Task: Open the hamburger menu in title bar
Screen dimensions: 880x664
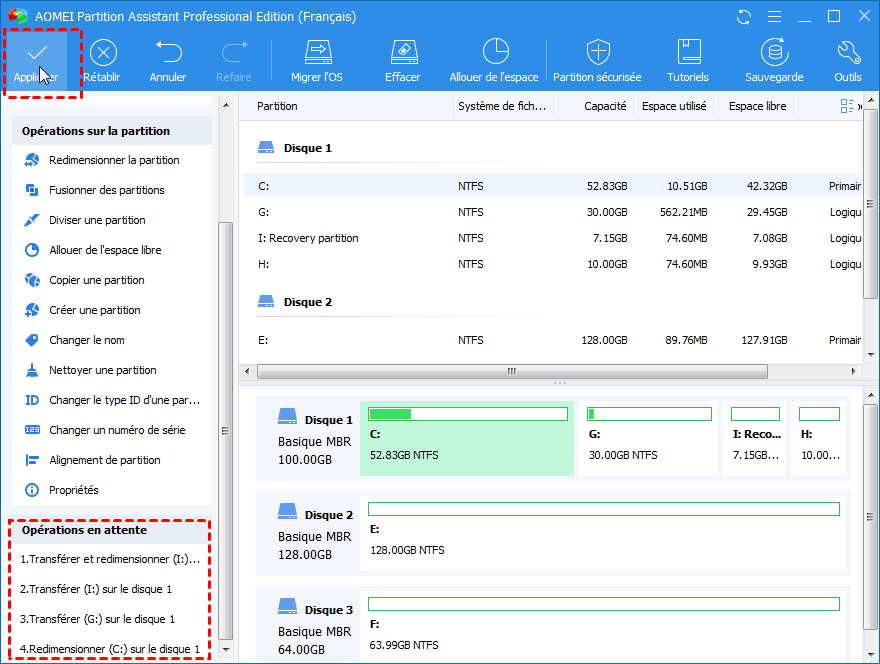Action: click(774, 17)
